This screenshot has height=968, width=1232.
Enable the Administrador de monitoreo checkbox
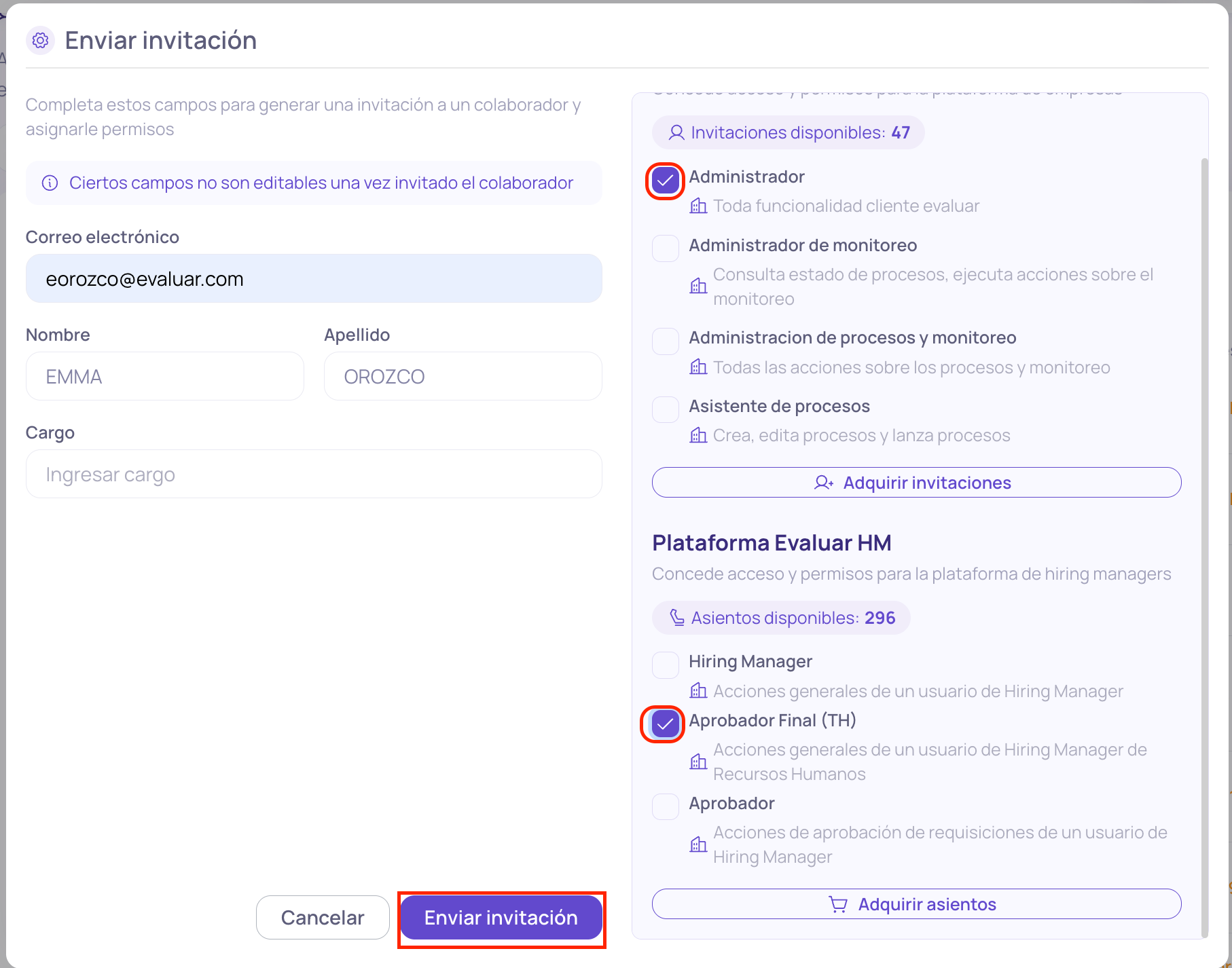pyautogui.click(x=665, y=248)
